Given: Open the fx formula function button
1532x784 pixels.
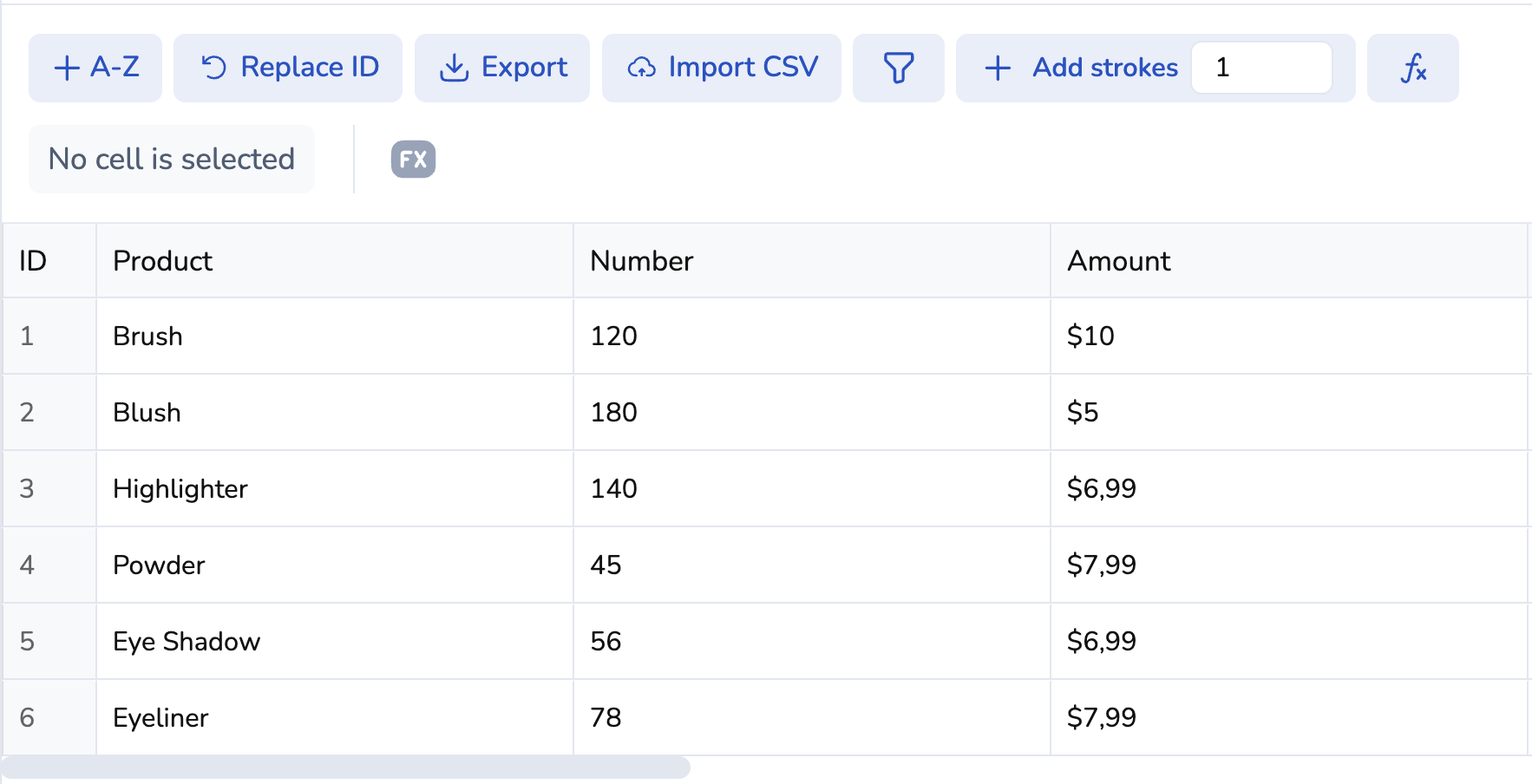Looking at the screenshot, I should pos(1412,68).
